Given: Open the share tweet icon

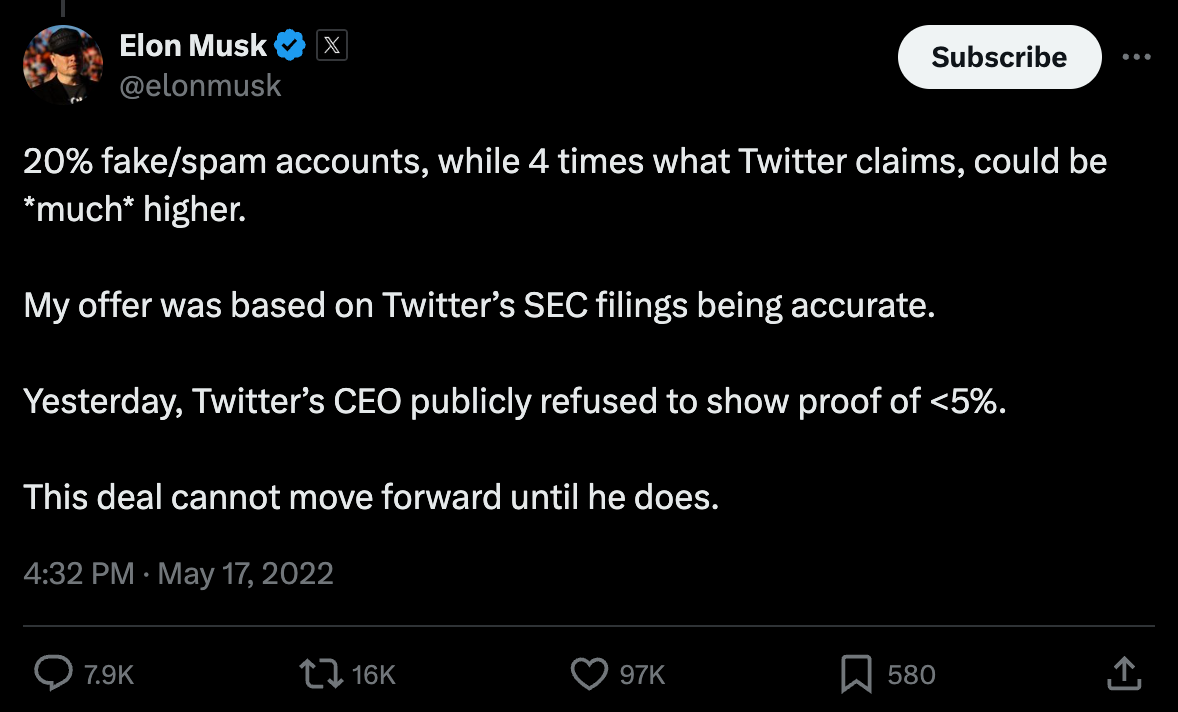Looking at the screenshot, I should click(1123, 674).
